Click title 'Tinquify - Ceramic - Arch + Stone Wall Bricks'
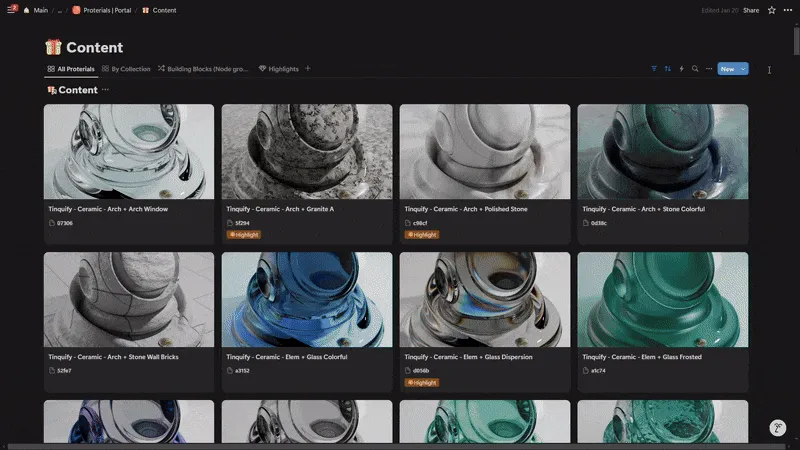Screen dimensions: 800x450 click(x=113, y=357)
